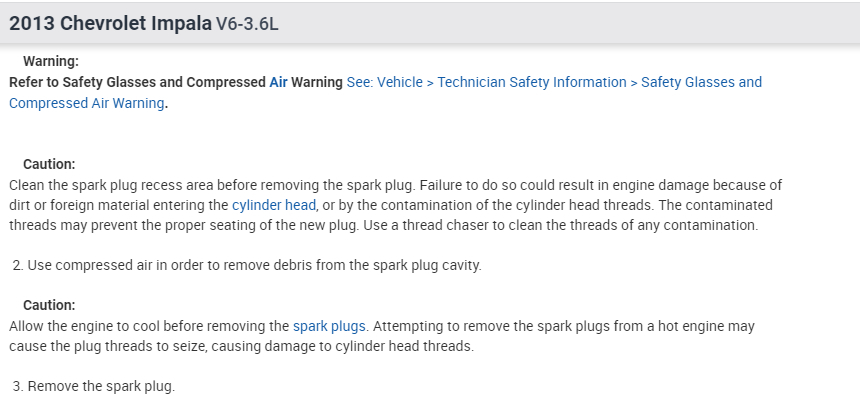
Task: Click the "2013 Chevrolet Impala" title
Action: pos(110,23)
